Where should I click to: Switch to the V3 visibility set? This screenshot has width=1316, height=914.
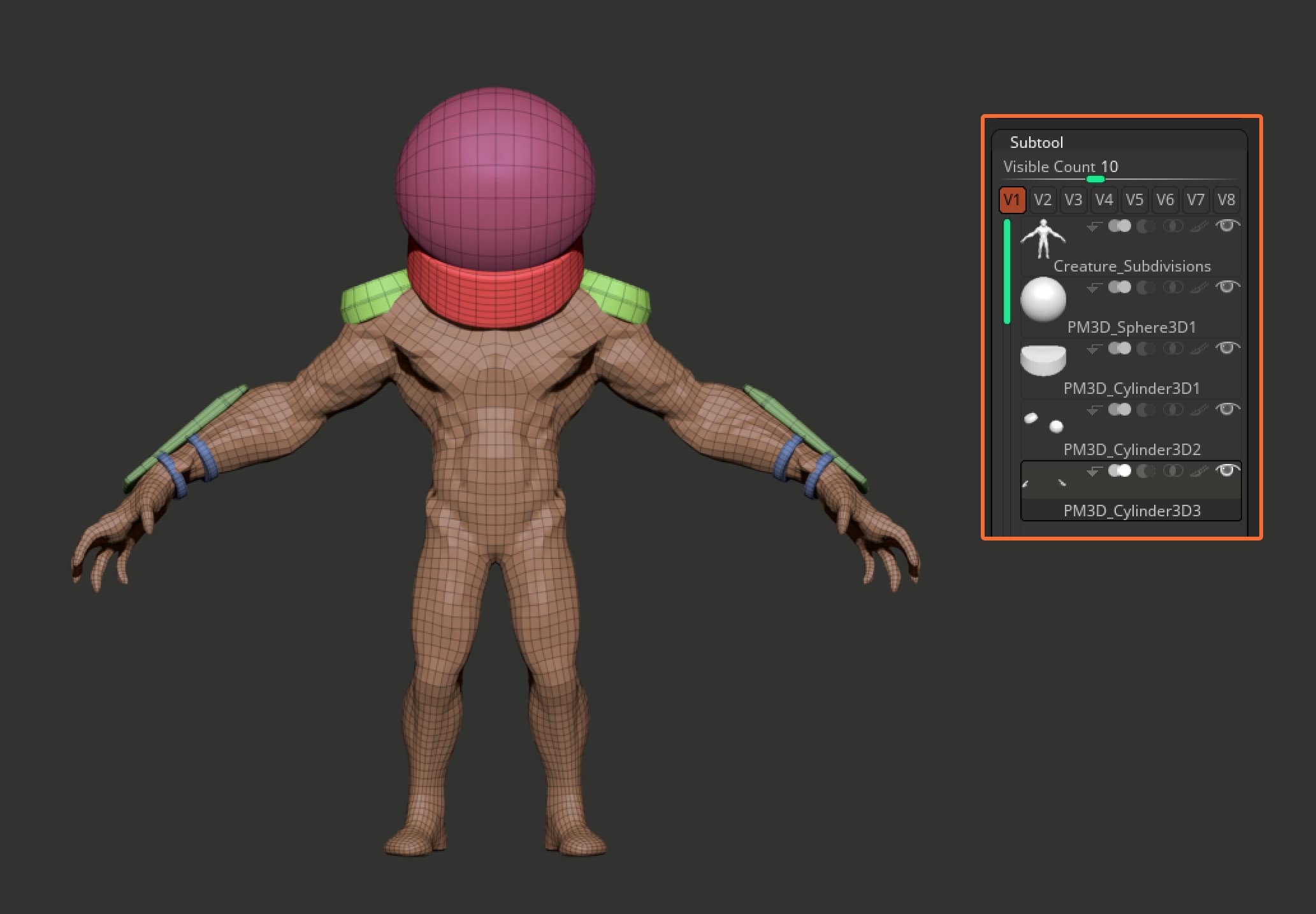1073,200
